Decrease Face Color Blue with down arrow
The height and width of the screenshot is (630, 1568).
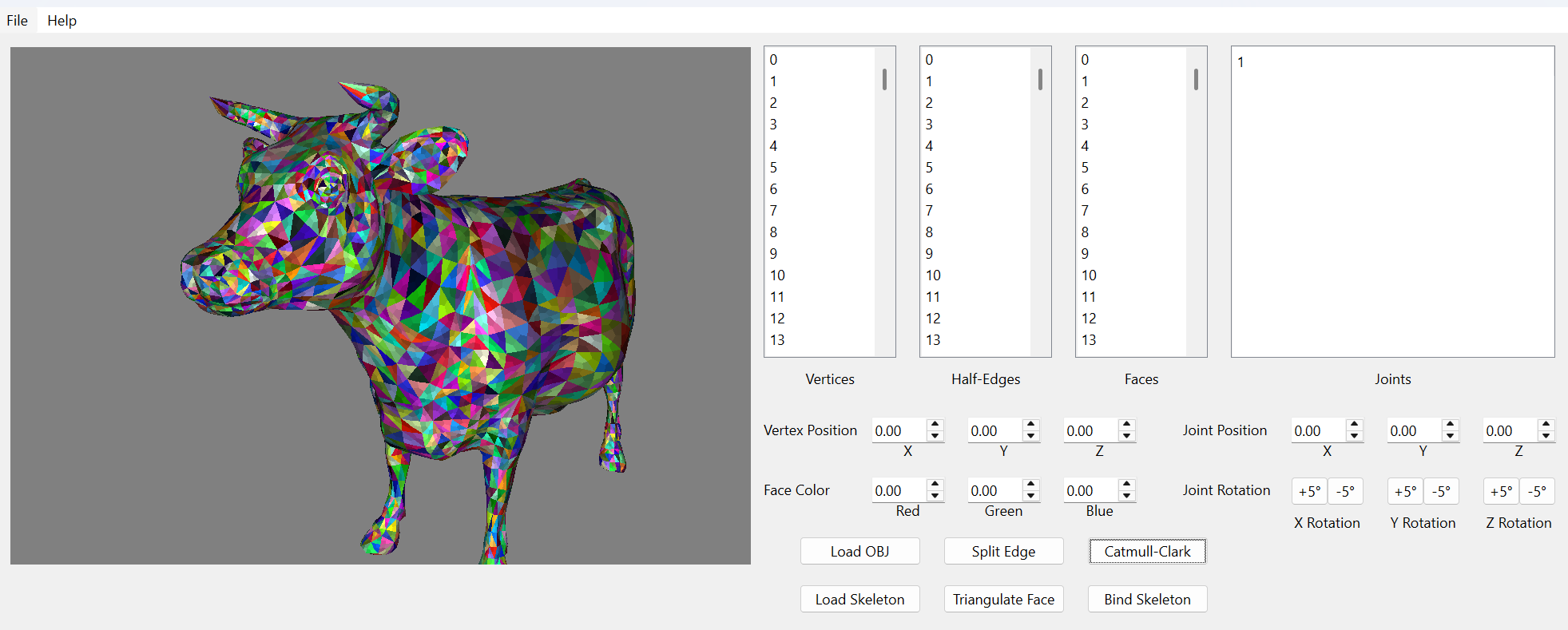[1126, 496]
